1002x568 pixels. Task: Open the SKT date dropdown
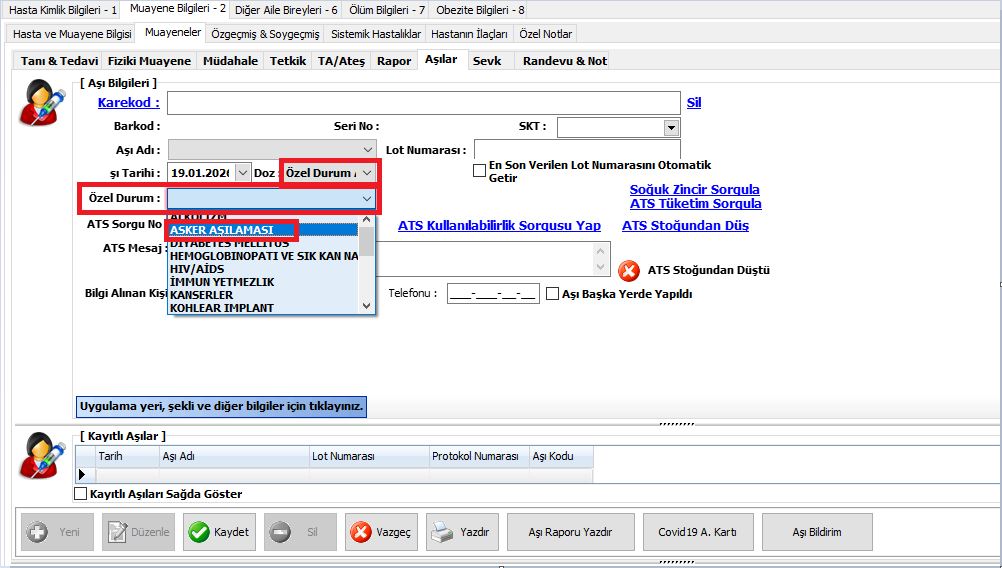[x=671, y=128]
